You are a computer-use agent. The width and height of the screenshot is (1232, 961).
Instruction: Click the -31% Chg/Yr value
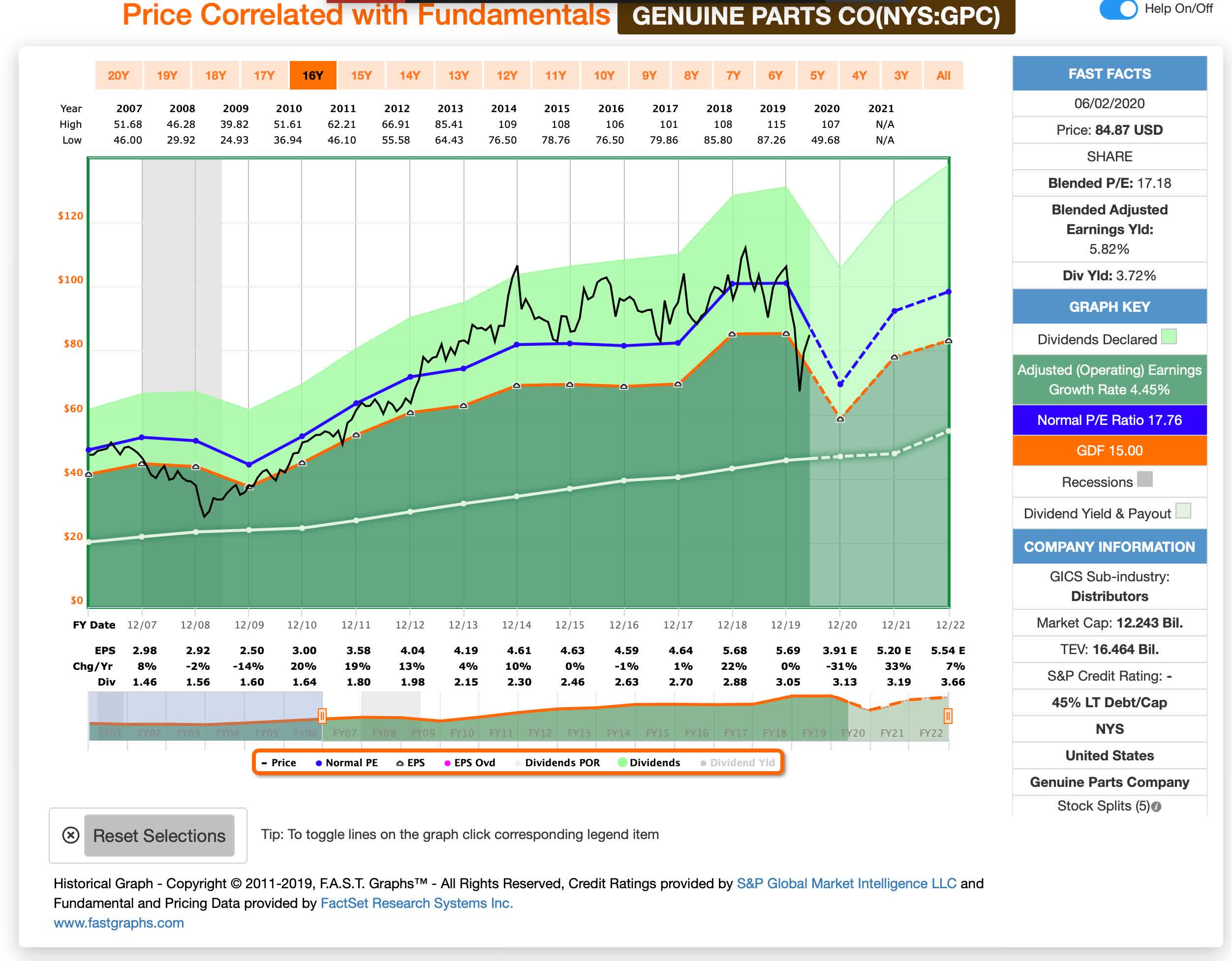(842, 666)
